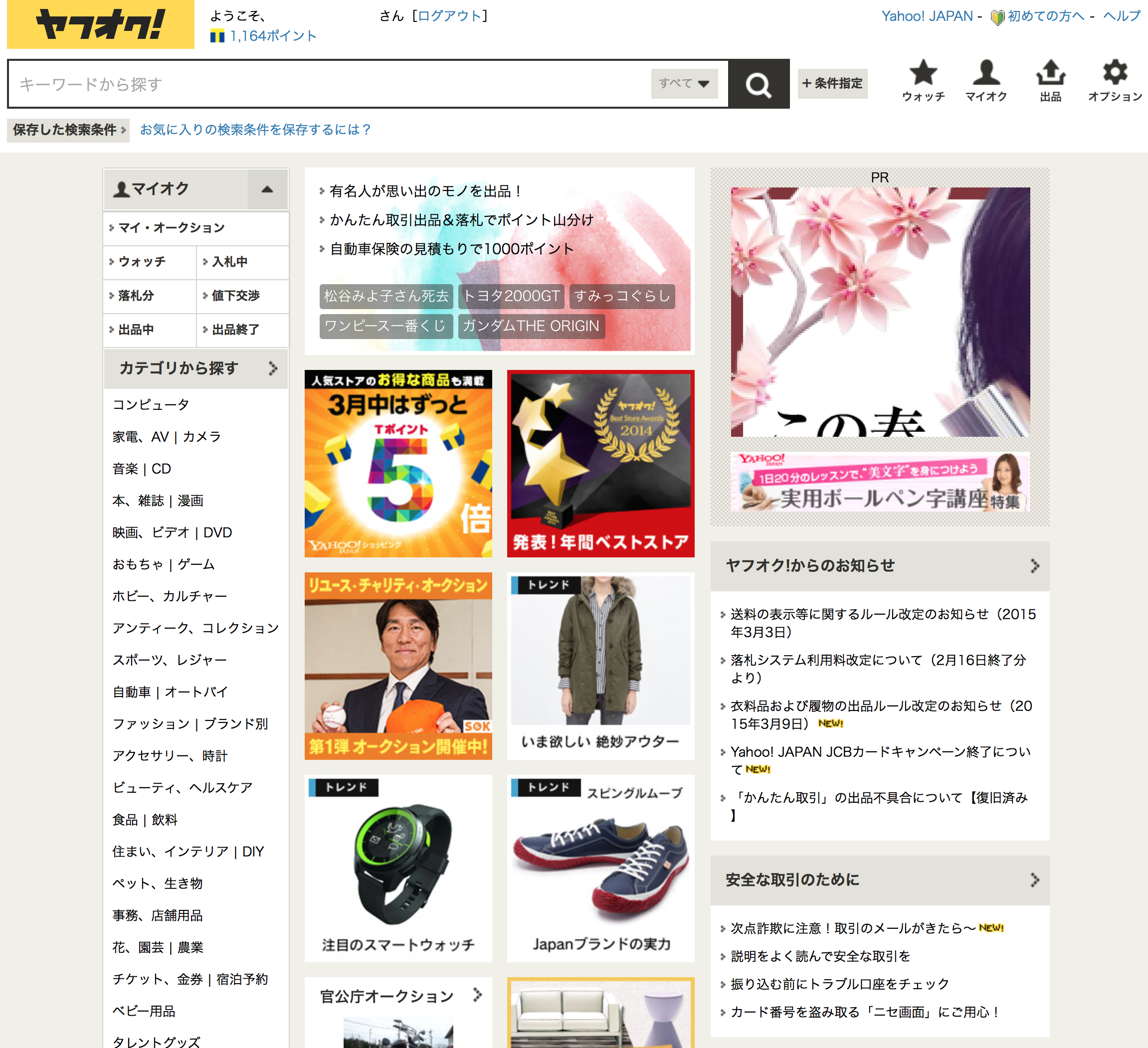Click the magnifier search button
This screenshot has height=1048, width=1148.
pyautogui.click(x=759, y=84)
